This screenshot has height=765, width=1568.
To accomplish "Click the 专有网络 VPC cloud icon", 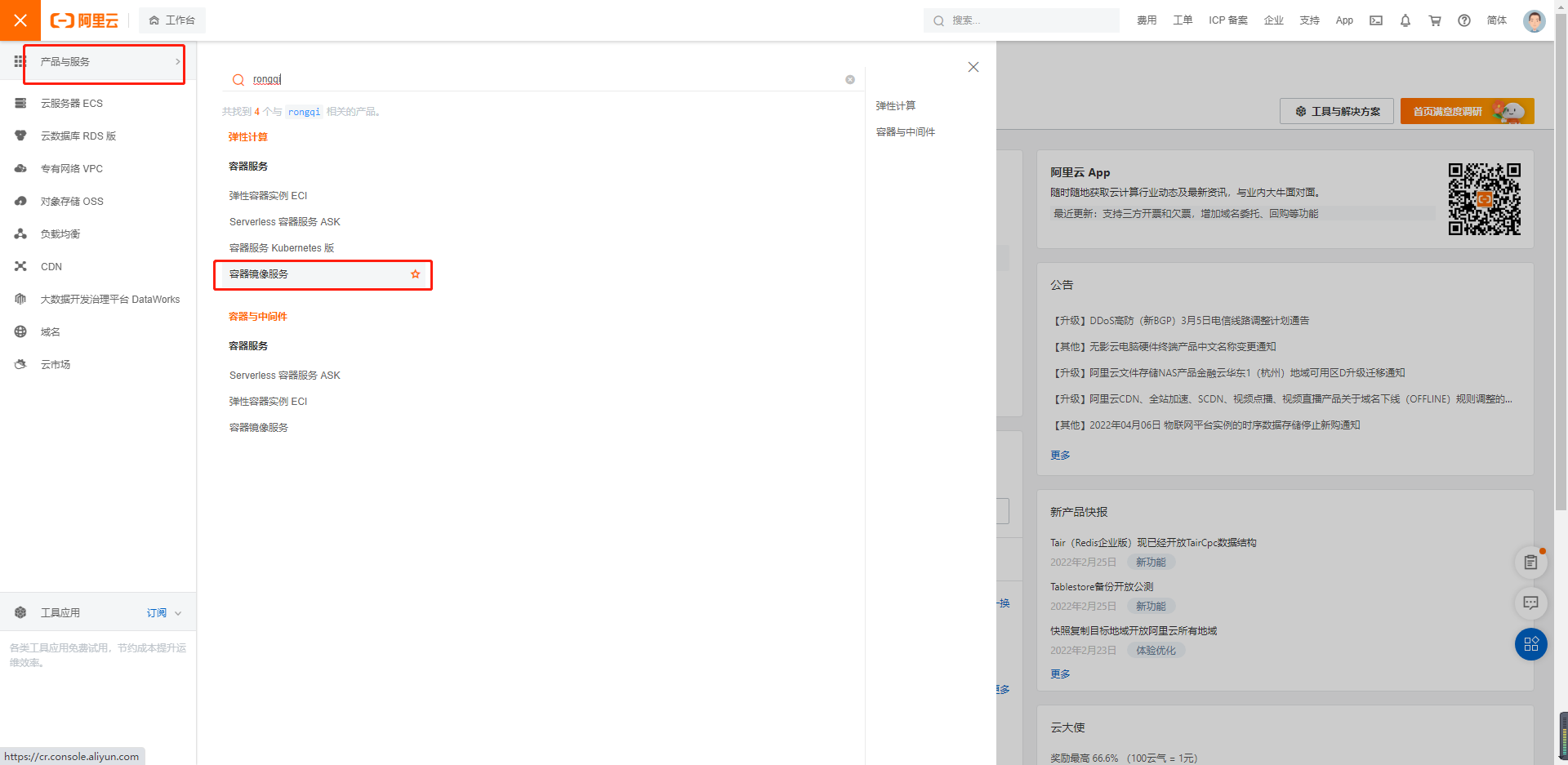I will [20, 168].
